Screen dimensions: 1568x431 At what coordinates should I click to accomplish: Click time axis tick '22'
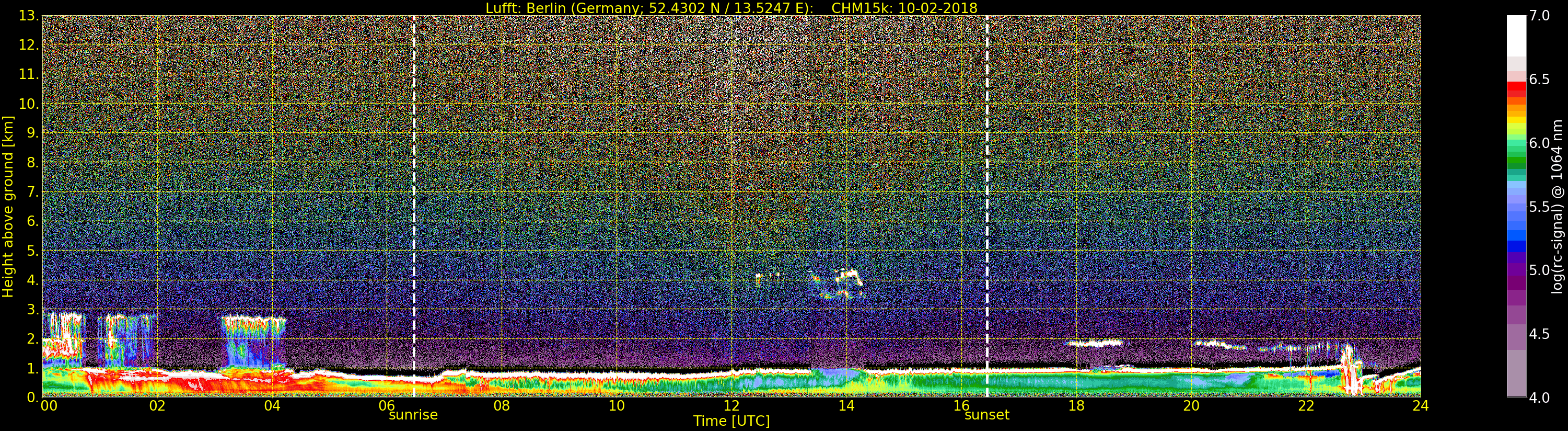tap(1306, 405)
